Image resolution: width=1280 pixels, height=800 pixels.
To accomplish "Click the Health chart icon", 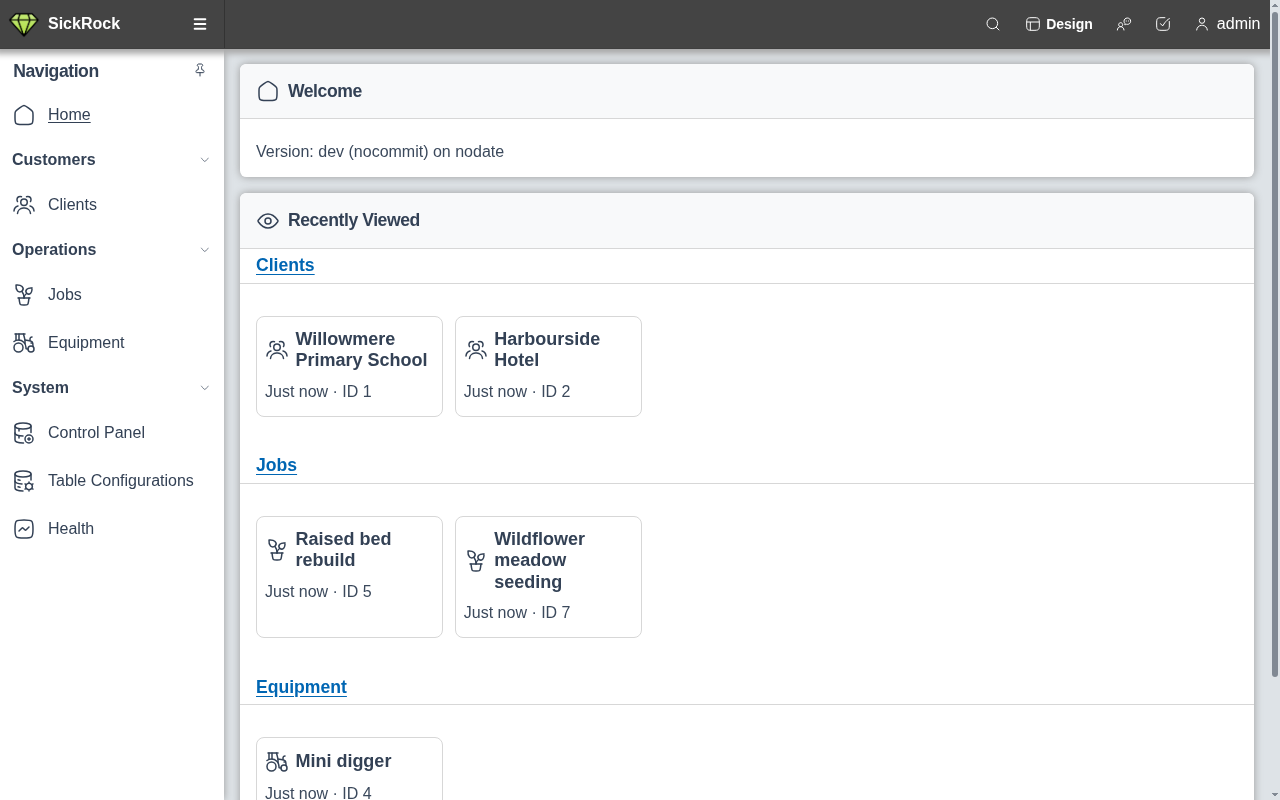I will click(x=24, y=529).
